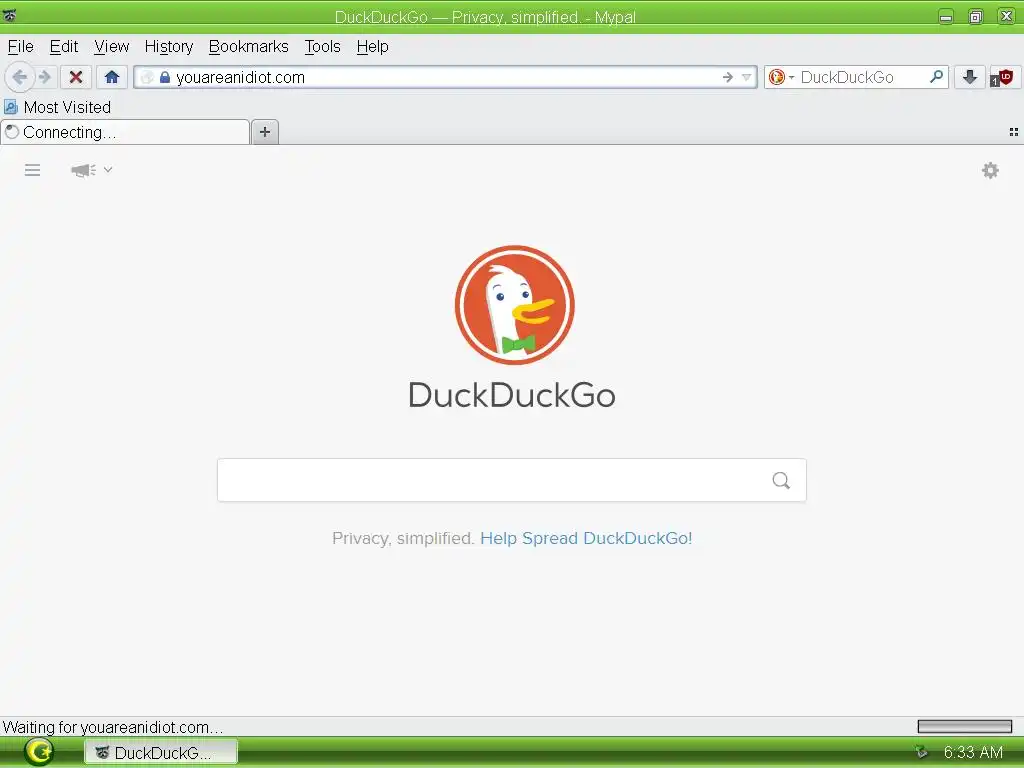Click the padlock site identity icon
Image resolution: width=1024 pixels, height=768 pixels.
point(165,78)
